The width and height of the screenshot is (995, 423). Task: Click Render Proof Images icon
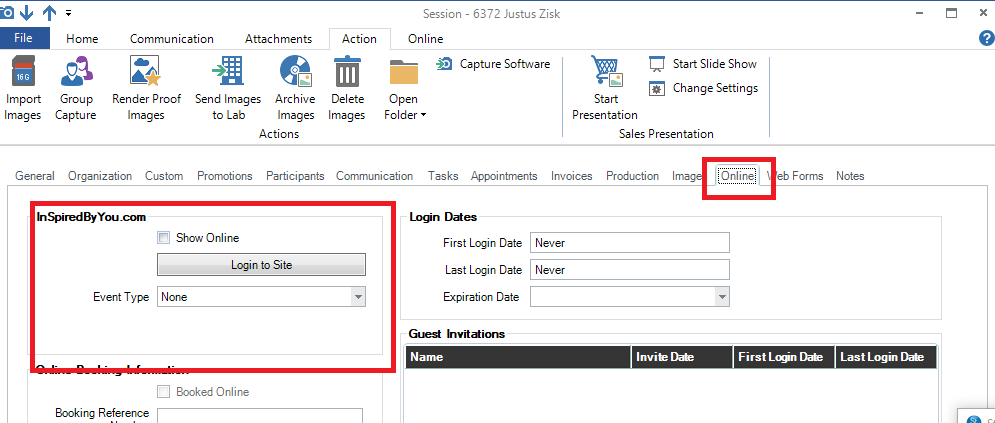(145, 74)
